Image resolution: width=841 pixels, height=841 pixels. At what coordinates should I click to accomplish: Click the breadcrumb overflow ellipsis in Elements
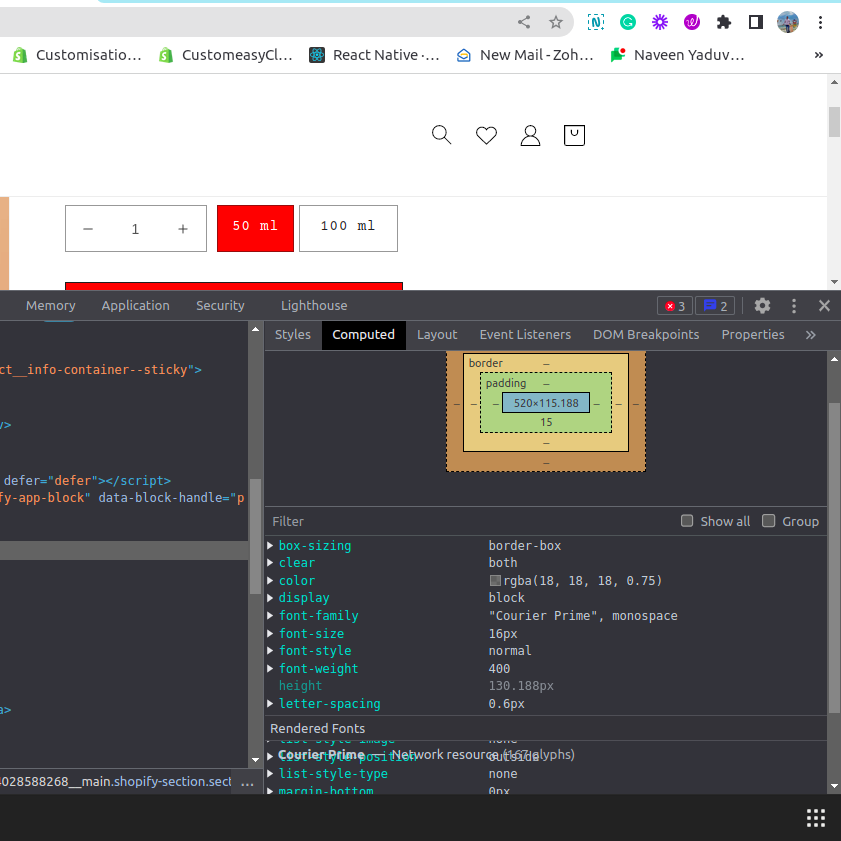pos(247,783)
